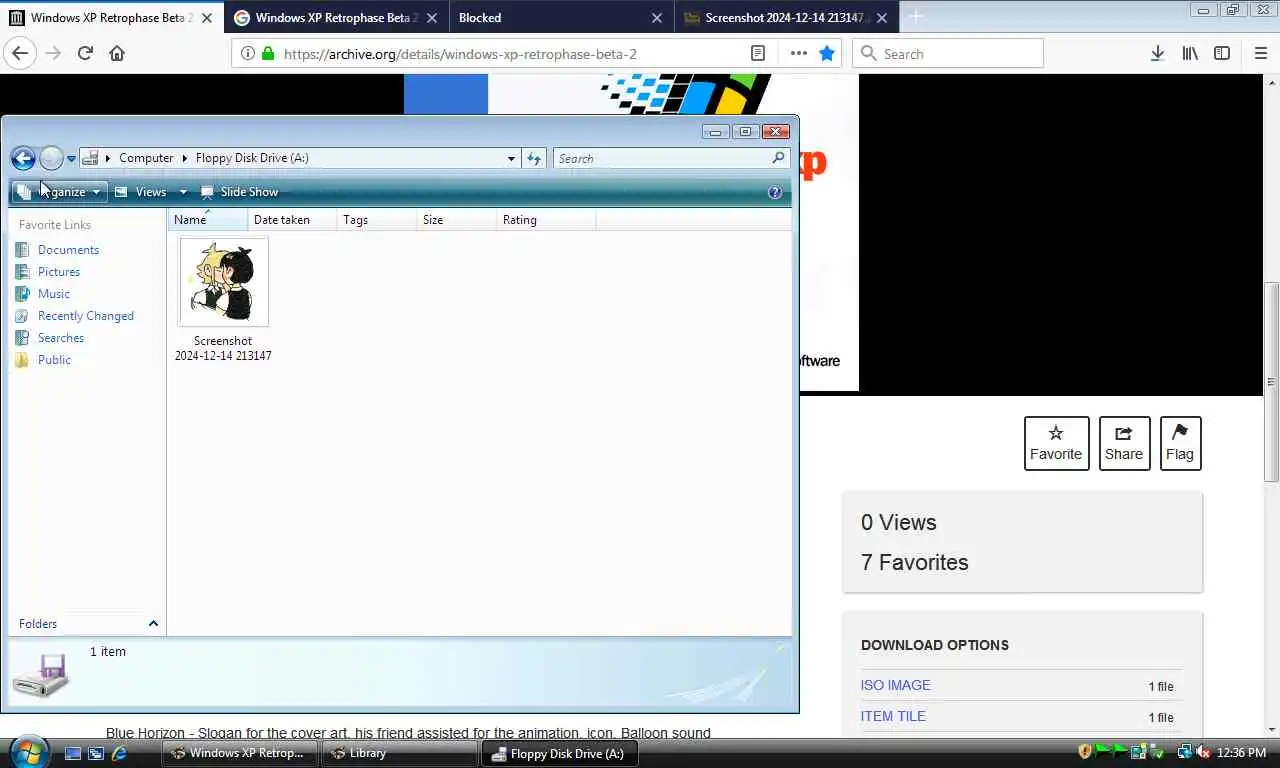Open the Firefox downloads panel
Screen dimensions: 1280x768
[x=1157, y=54]
